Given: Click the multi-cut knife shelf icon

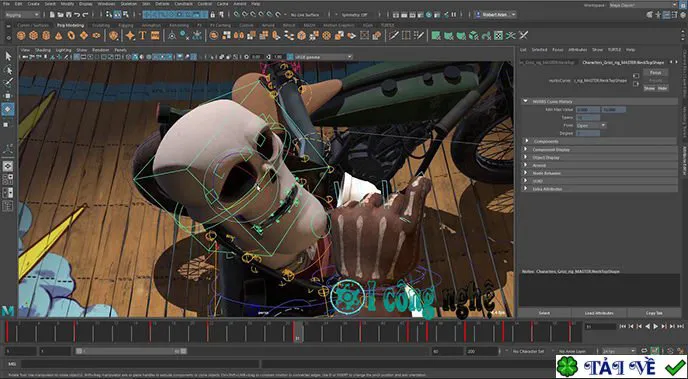Looking at the screenshot, I should point(394,36).
